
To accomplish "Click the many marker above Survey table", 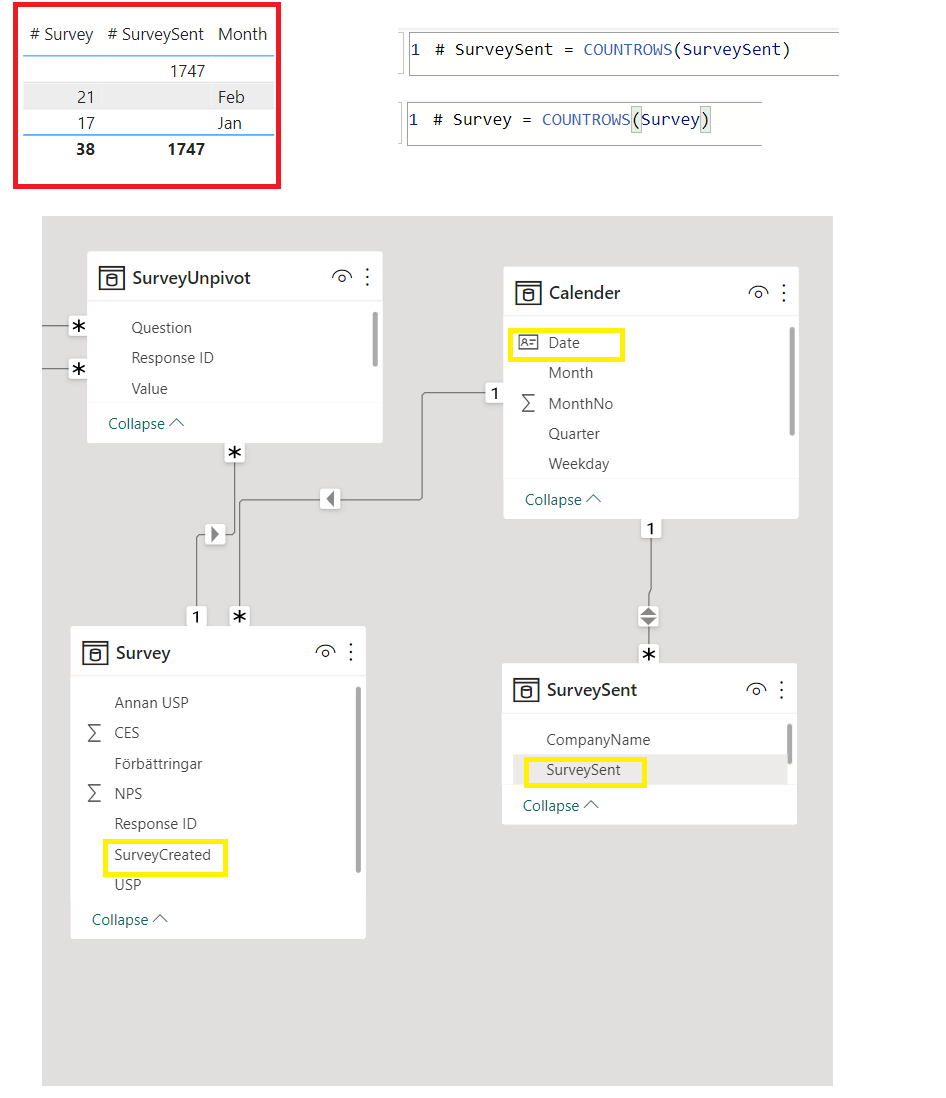I will tap(239, 617).
